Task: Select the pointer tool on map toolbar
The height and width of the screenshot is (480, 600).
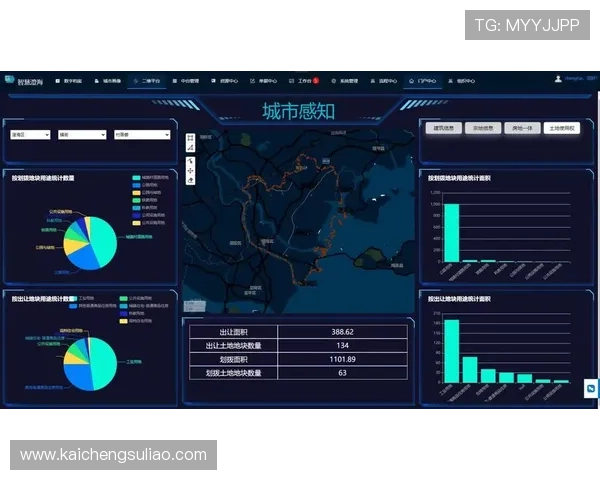Action: pos(190,159)
